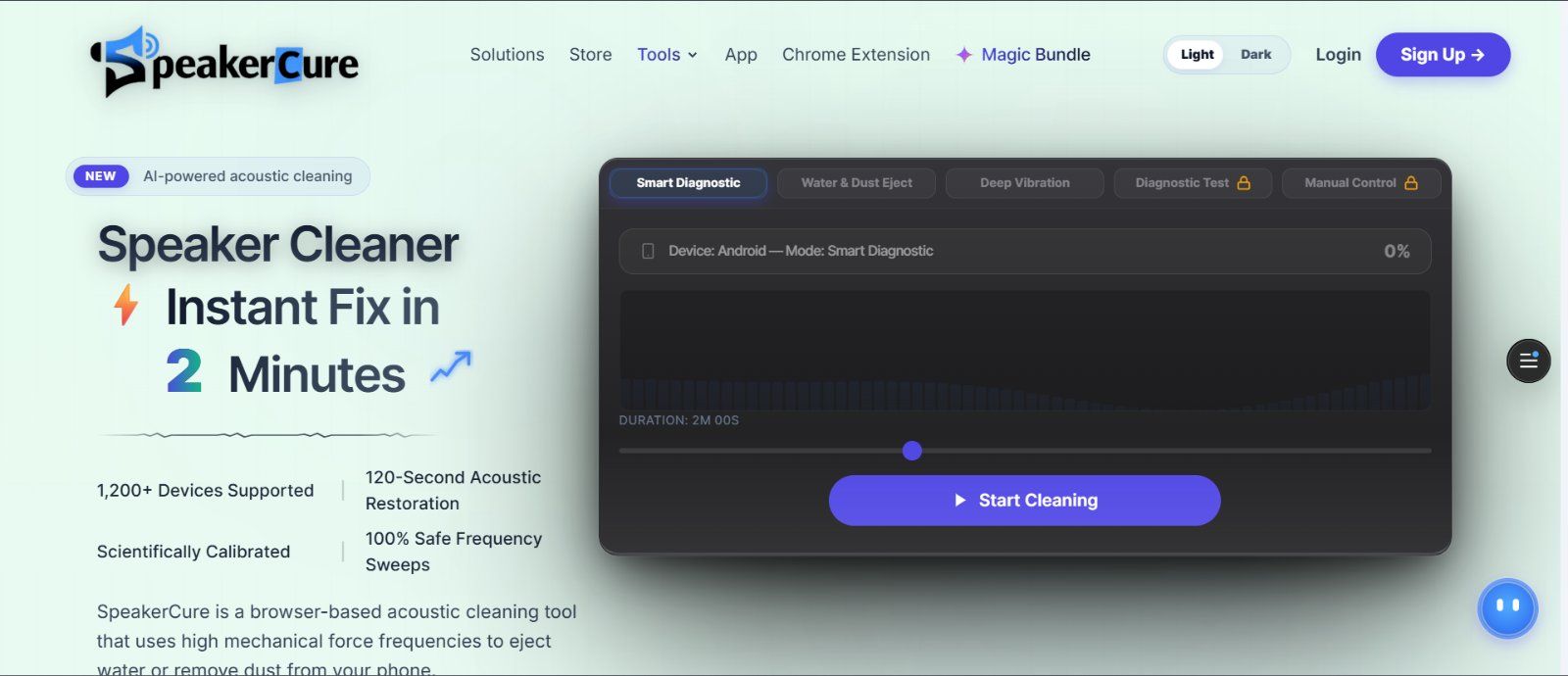Click the NEW badge
This screenshot has width=1568, height=676.
[101, 176]
